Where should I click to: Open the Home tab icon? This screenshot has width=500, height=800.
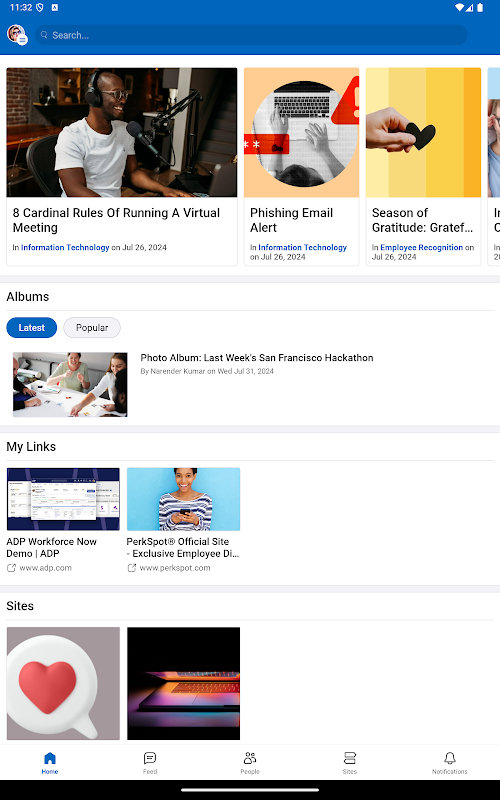tap(50, 758)
